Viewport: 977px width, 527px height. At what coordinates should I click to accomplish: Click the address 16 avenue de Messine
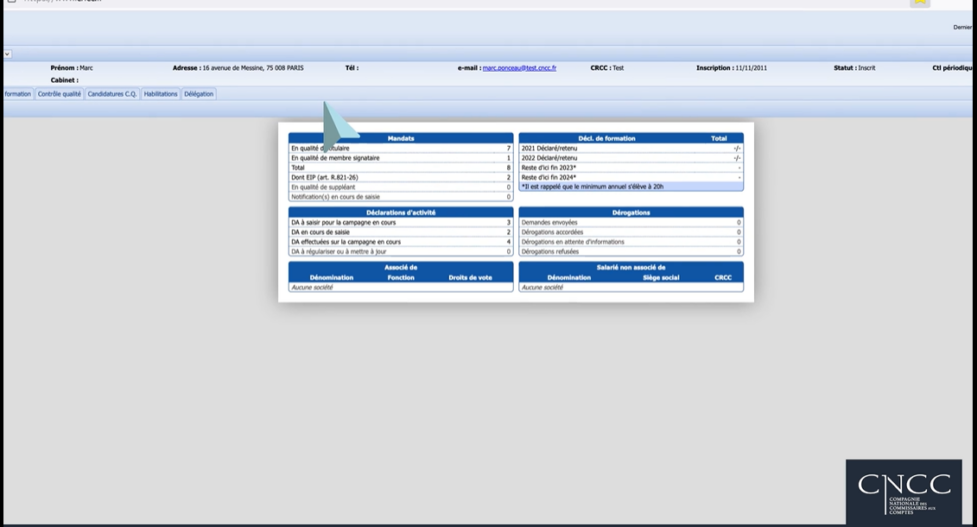point(253,68)
